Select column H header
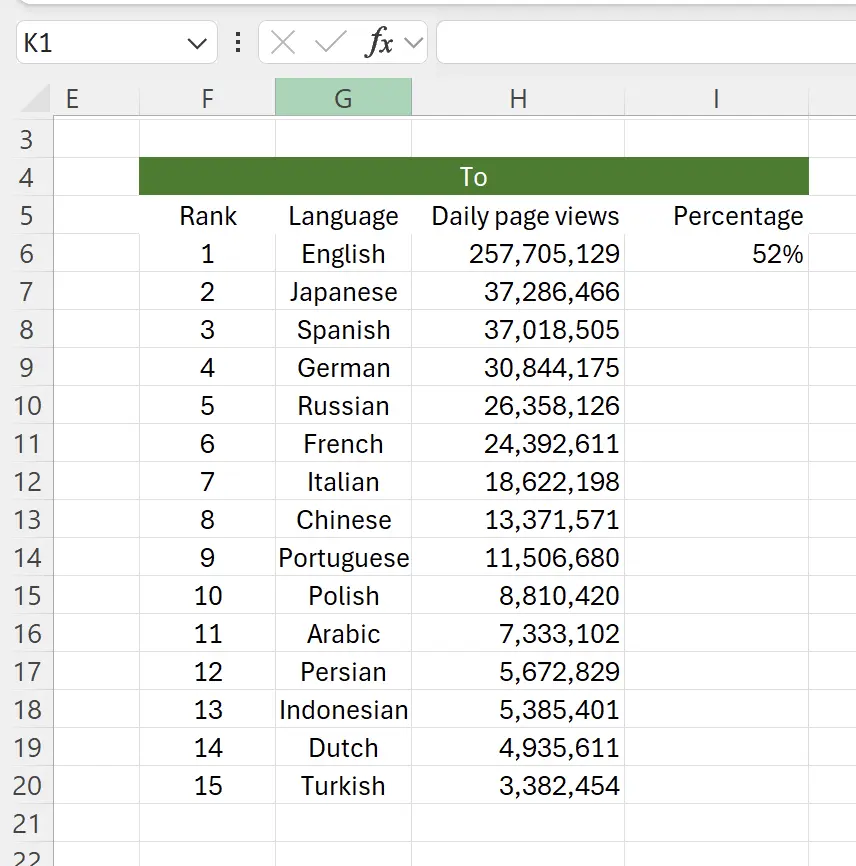Screen dimensions: 856x866 pyautogui.click(x=518, y=99)
